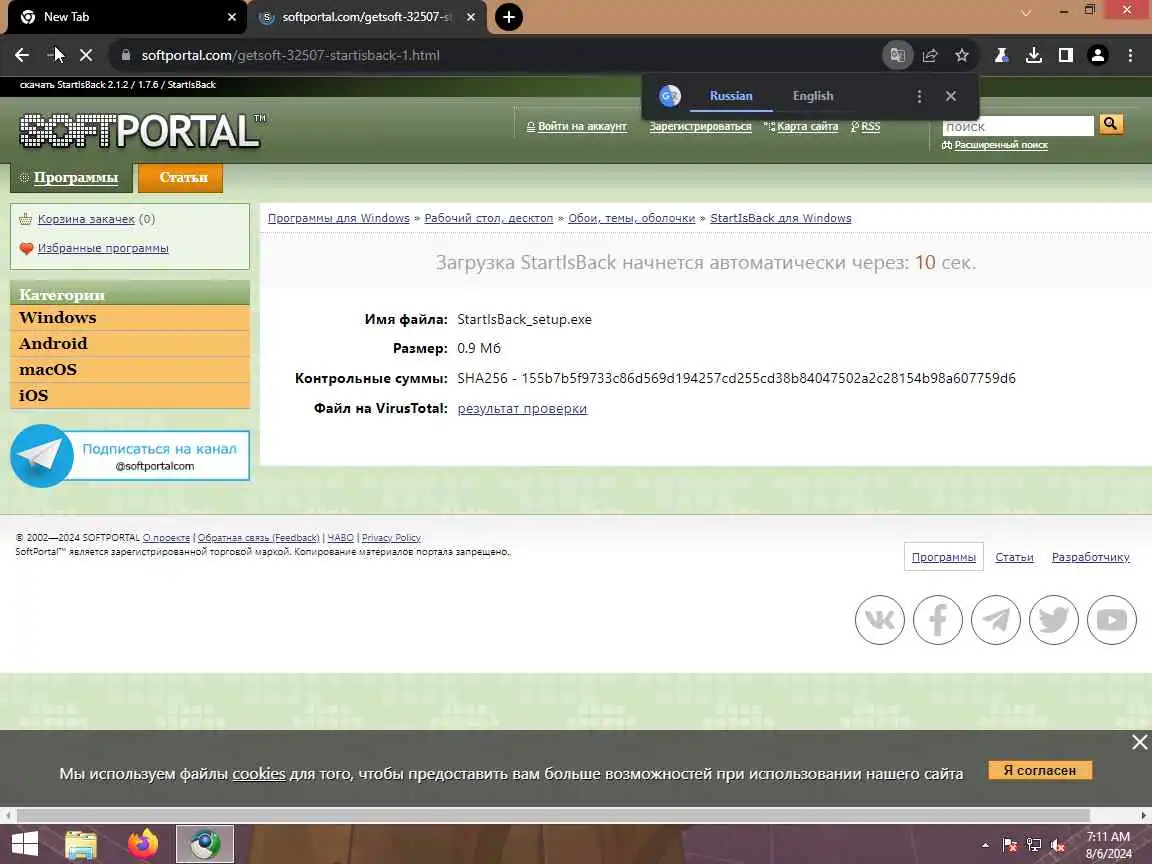Open the Программы tab
Image resolution: width=1152 pixels, height=864 pixels.
(72, 178)
